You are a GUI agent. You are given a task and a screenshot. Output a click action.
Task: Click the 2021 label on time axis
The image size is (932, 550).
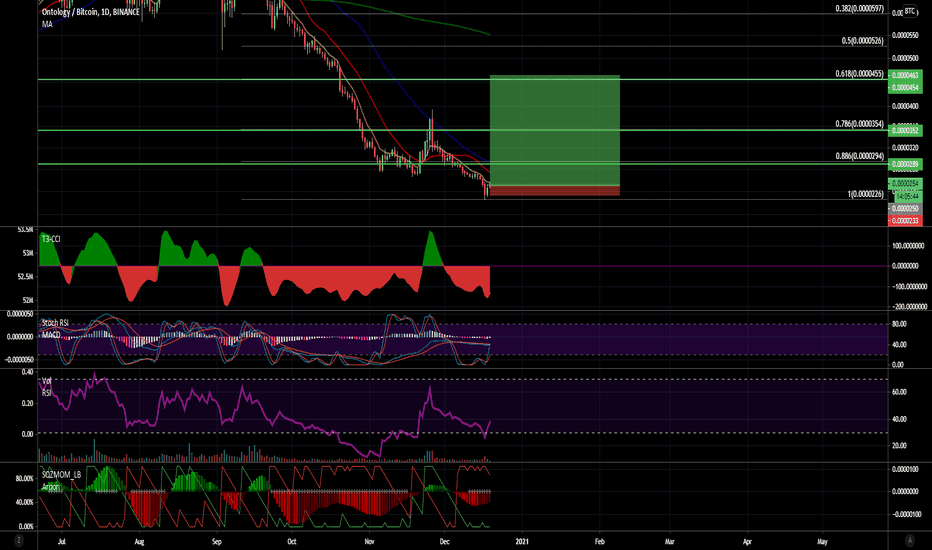click(x=521, y=542)
